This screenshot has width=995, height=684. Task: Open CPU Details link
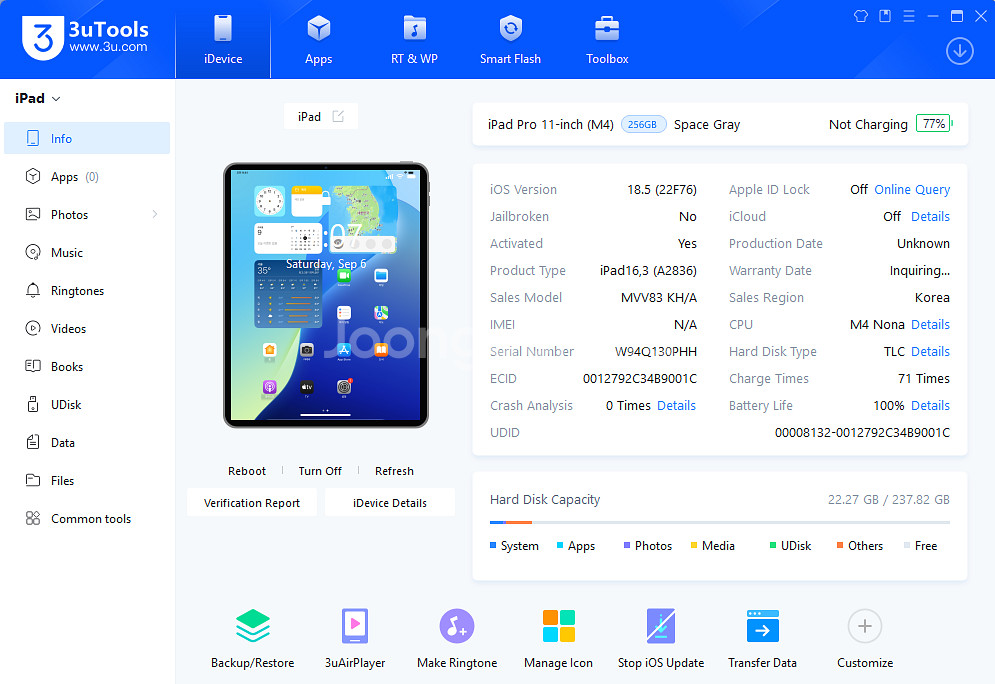click(930, 324)
